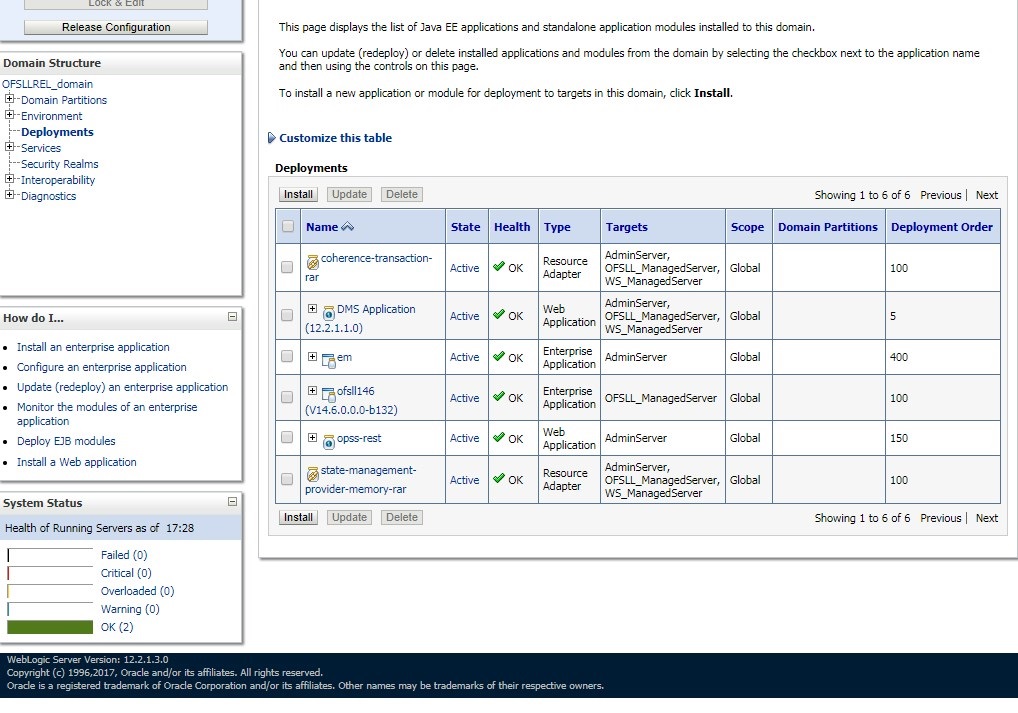Viewport: 1018px width, 713px height.
Task: Open the em deployment link
Action: point(344,357)
